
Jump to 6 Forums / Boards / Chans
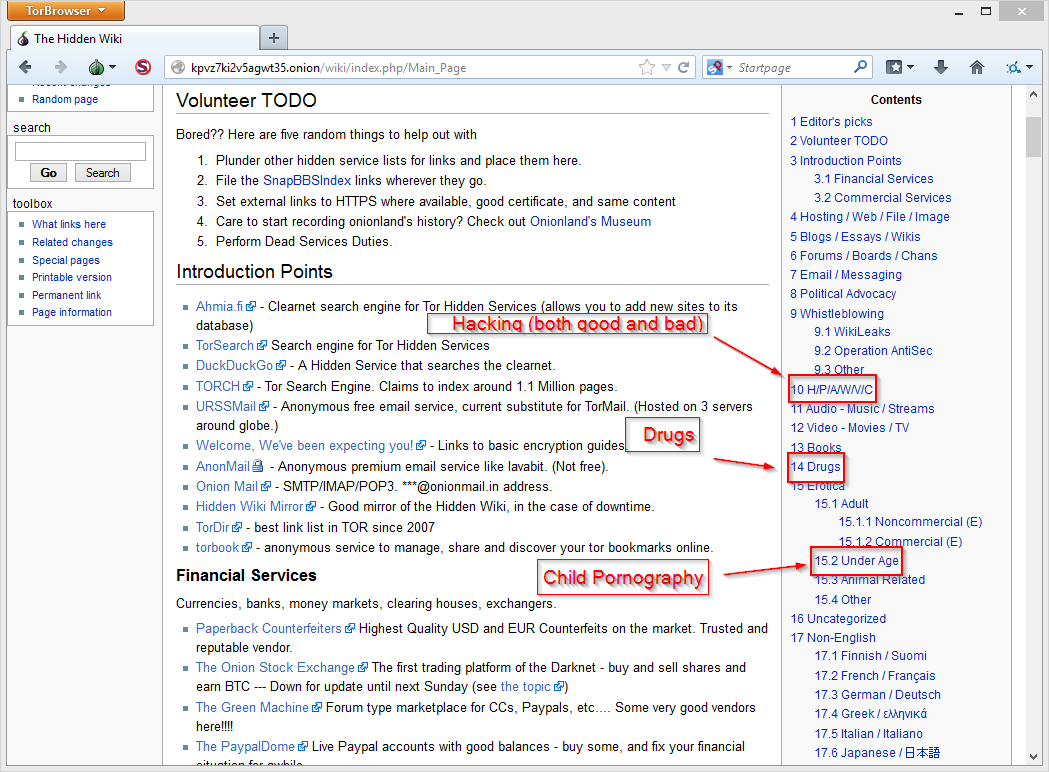pyautogui.click(x=864, y=256)
